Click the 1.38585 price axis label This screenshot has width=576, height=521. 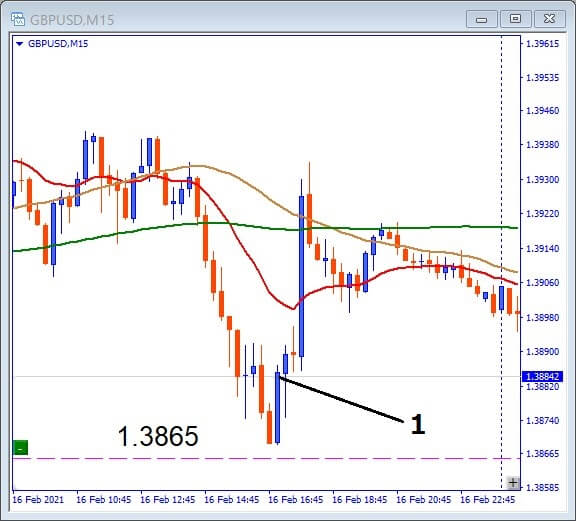(x=543, y=488)
